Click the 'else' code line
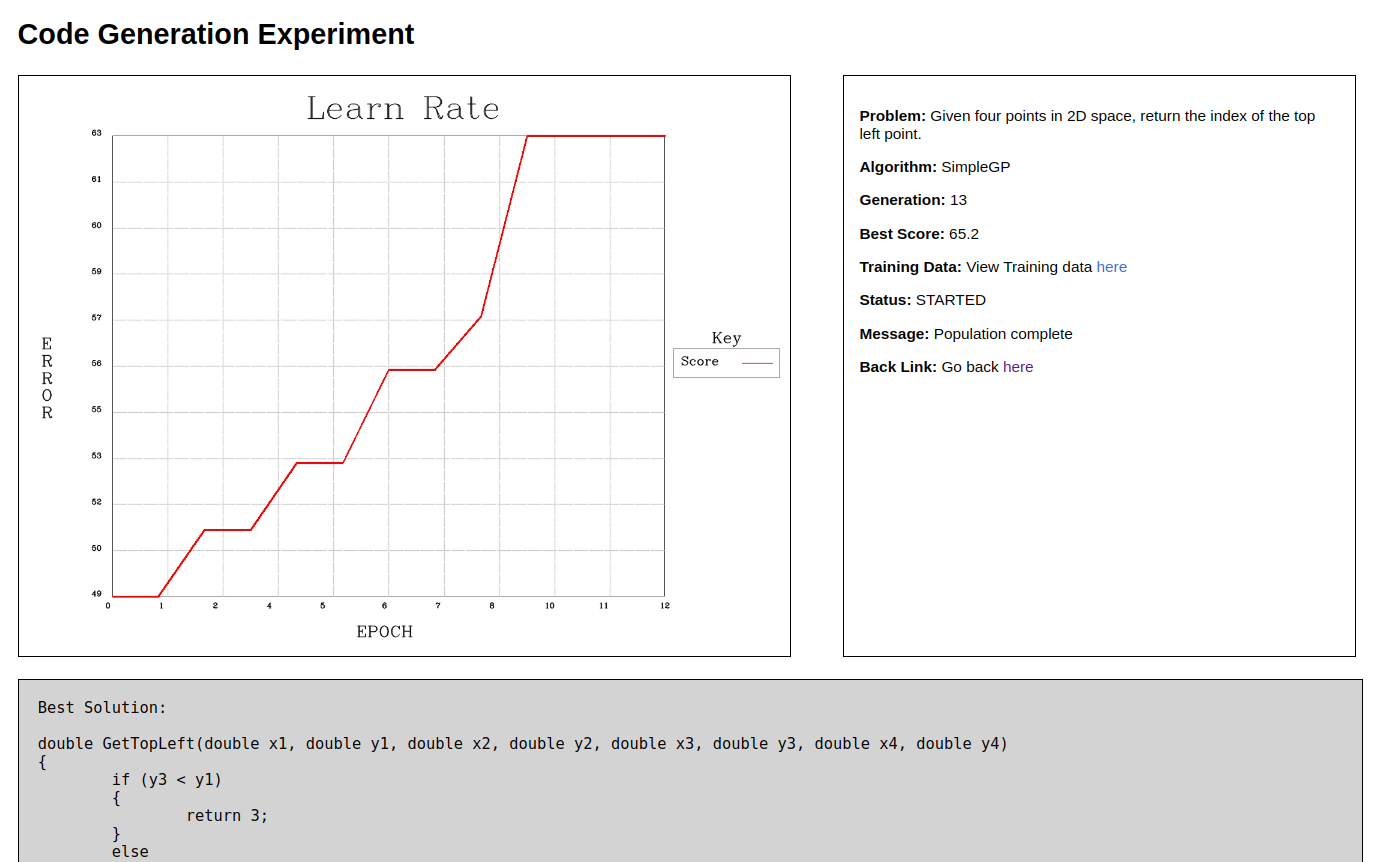 [130, 852]
